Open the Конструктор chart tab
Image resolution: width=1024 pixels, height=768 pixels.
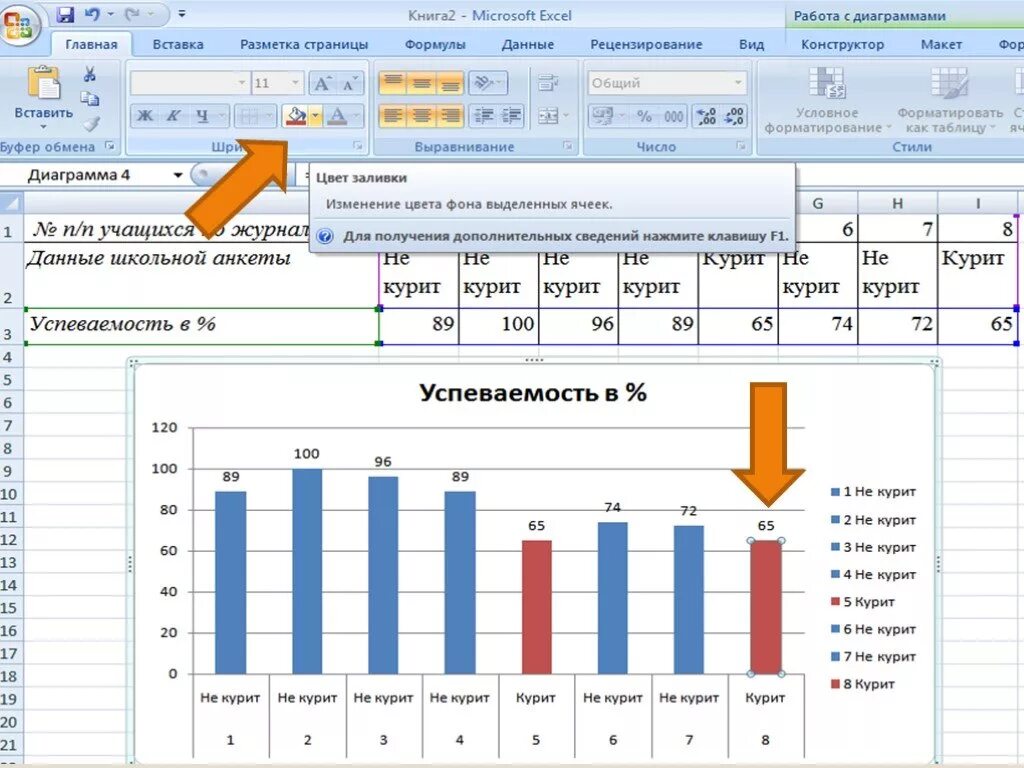[842, 44]
